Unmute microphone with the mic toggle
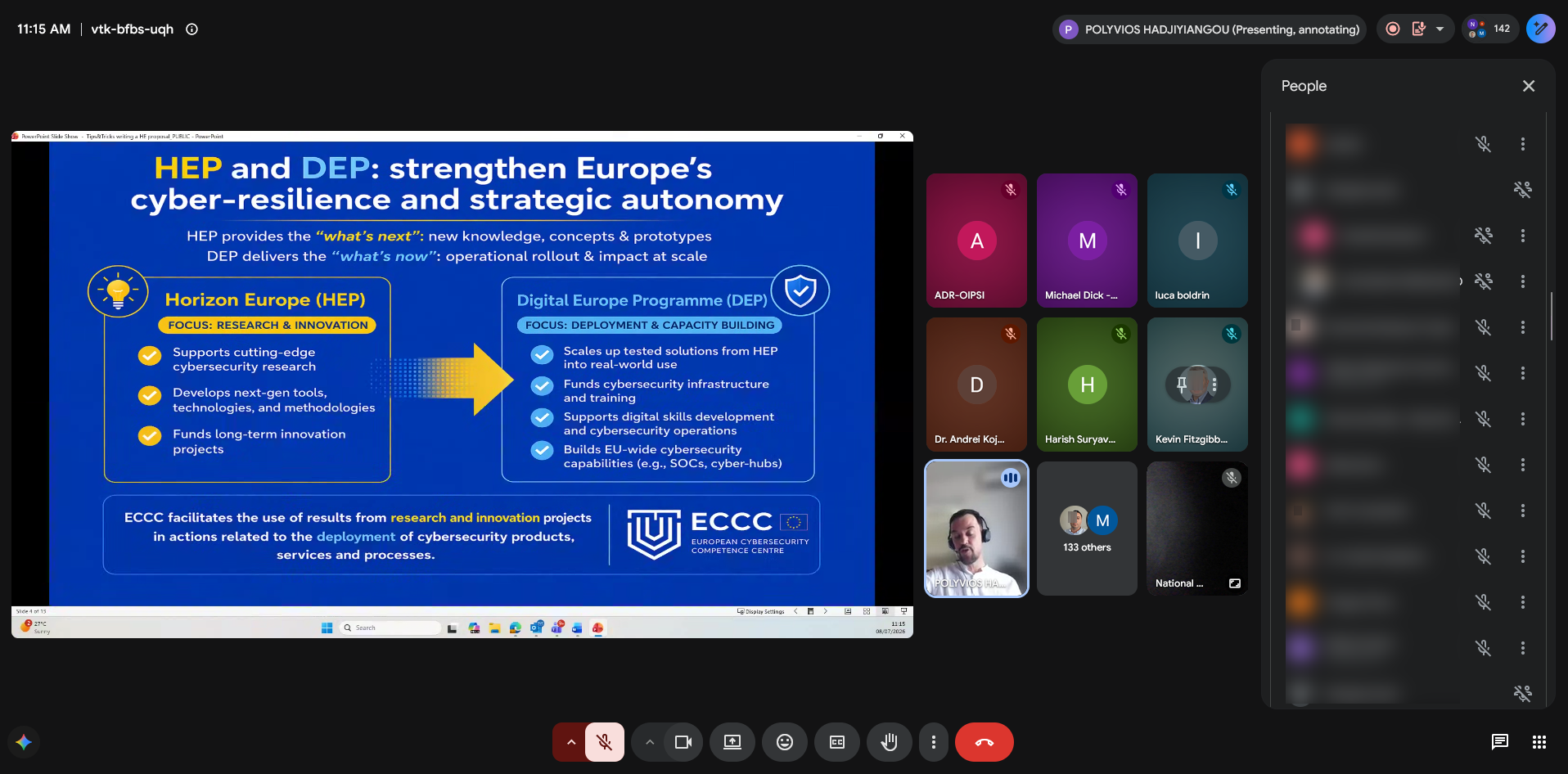 [x=605, y=742]
